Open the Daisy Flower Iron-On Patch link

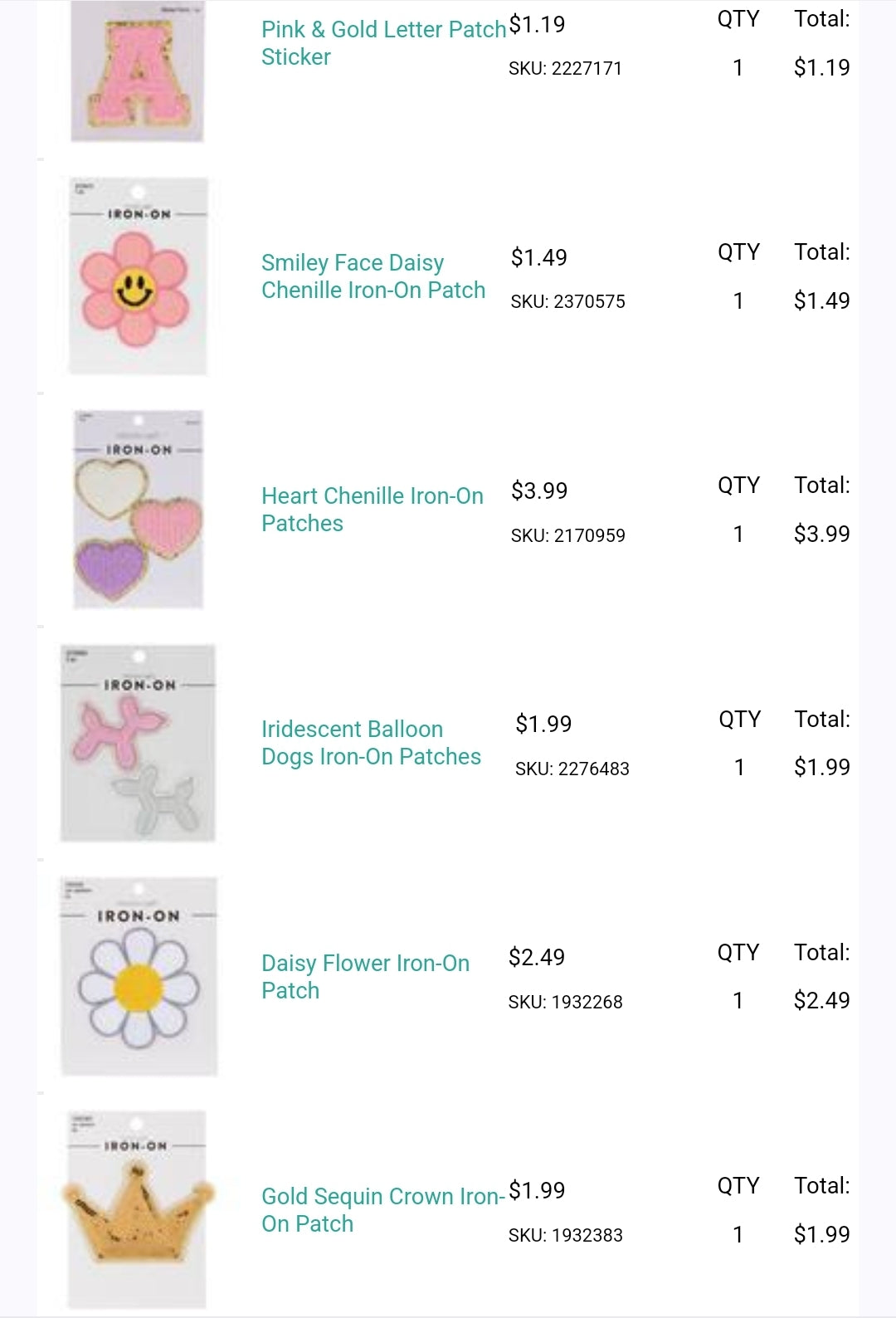click(365, 976)
